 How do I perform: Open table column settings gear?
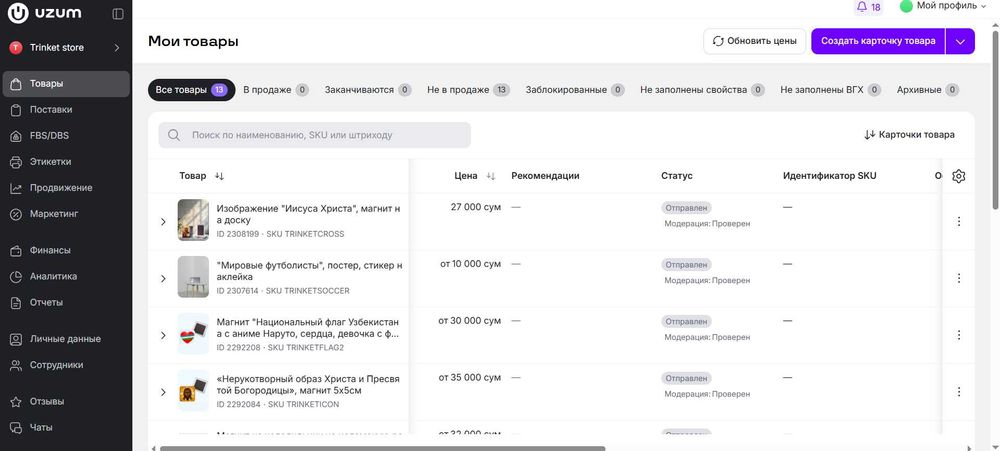pyautogui.click(x=959, y=177)
